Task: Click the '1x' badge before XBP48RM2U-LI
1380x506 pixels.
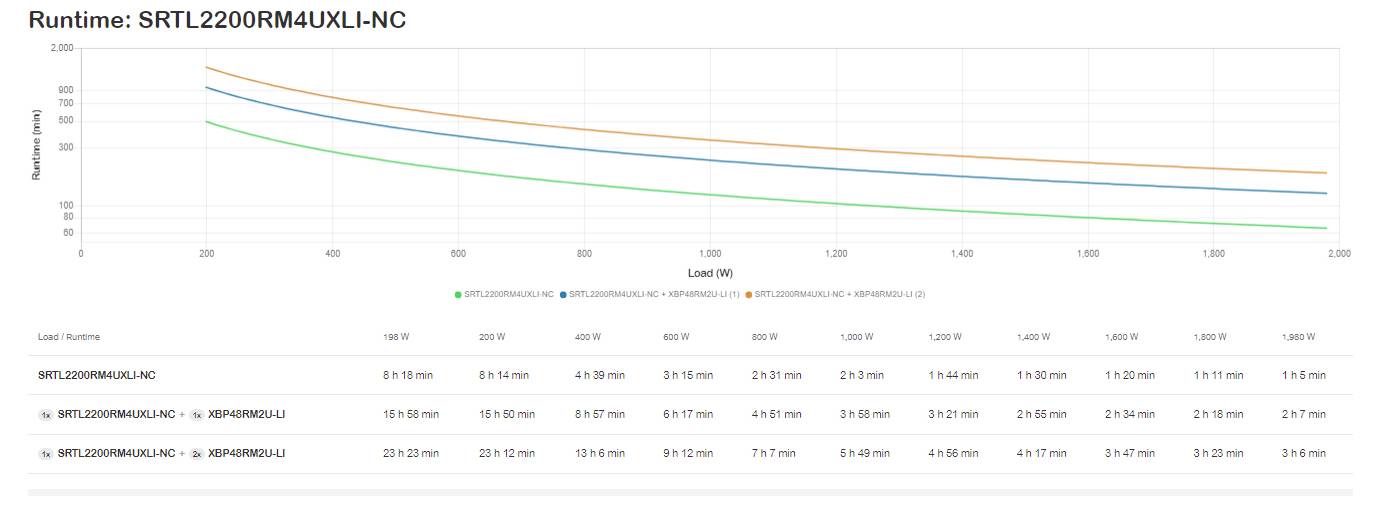Action: (197, 414)
